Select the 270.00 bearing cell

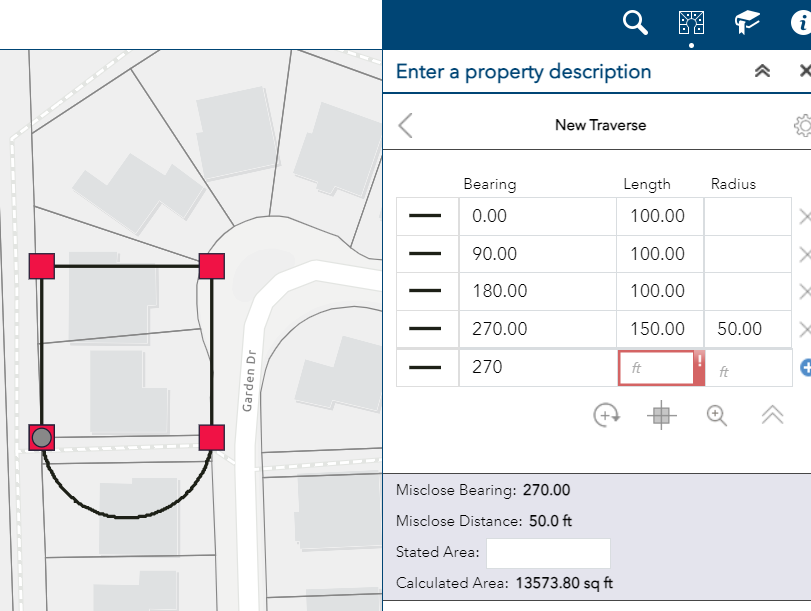click(x=538, y=329)
